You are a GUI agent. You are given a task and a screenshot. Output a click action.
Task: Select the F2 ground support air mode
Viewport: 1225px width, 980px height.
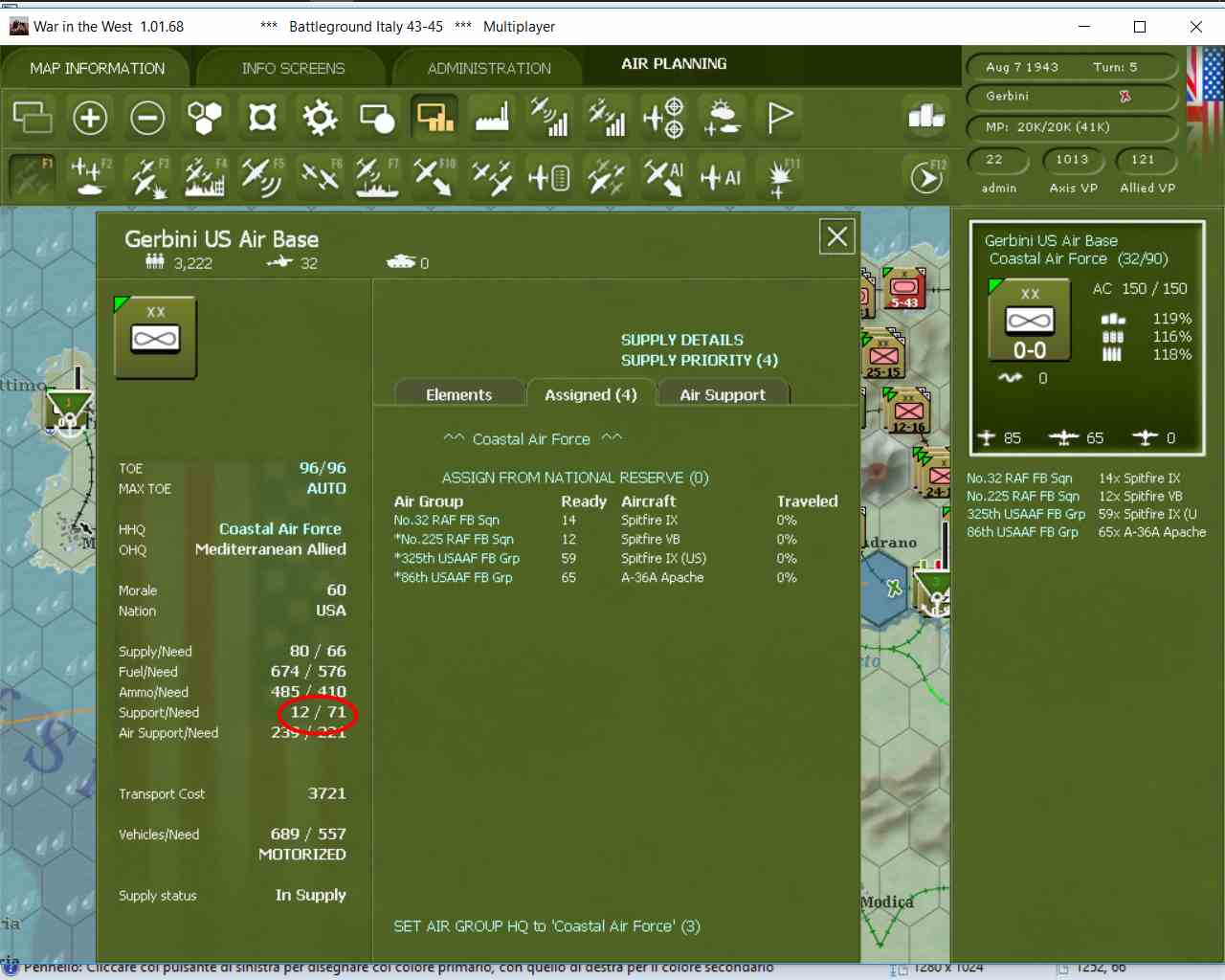click(90, 177)
